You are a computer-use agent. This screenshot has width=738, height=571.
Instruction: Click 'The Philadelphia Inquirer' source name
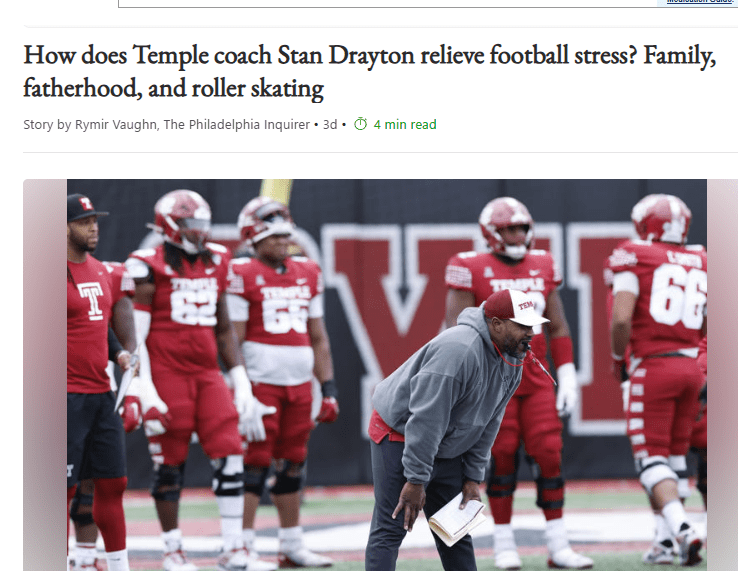pyautogui.click(x=237, y=125)
